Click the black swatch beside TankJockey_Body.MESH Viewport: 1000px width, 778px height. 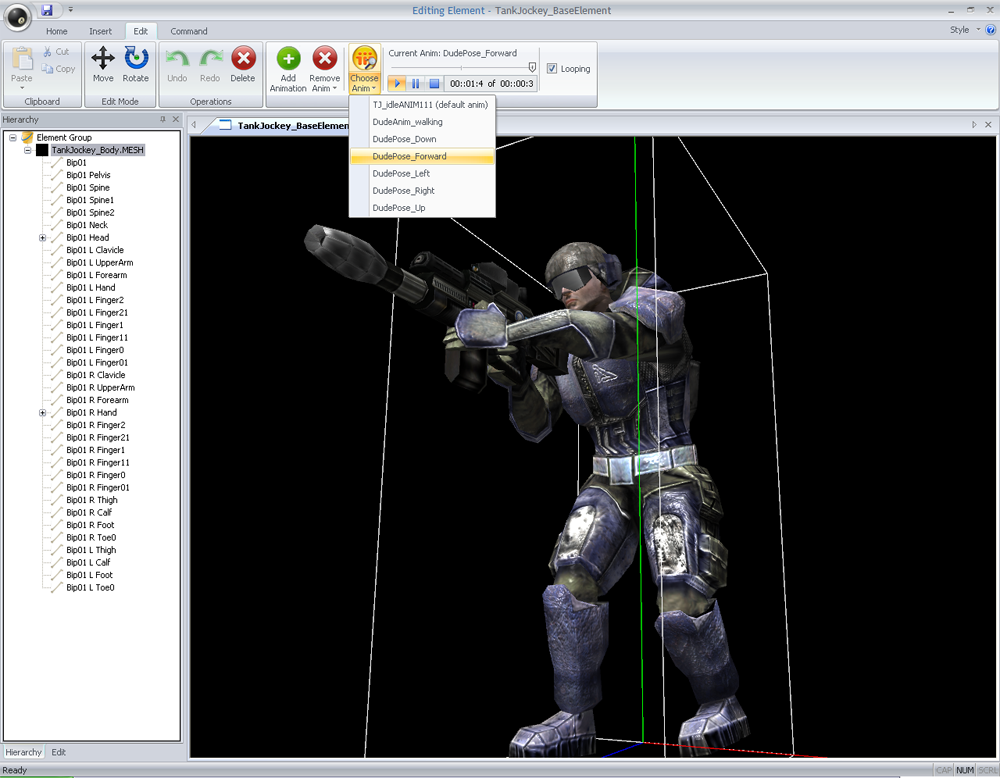42,150
